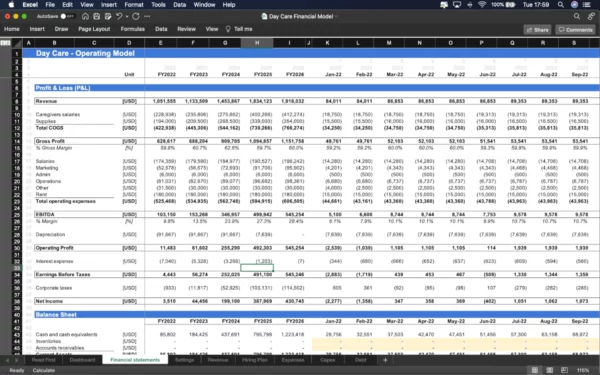The width and height of the screenshot is (600, 375).
Task: Click the previous sheet navigation arrow
Action: pyautogui.click(x=7, y=360)
